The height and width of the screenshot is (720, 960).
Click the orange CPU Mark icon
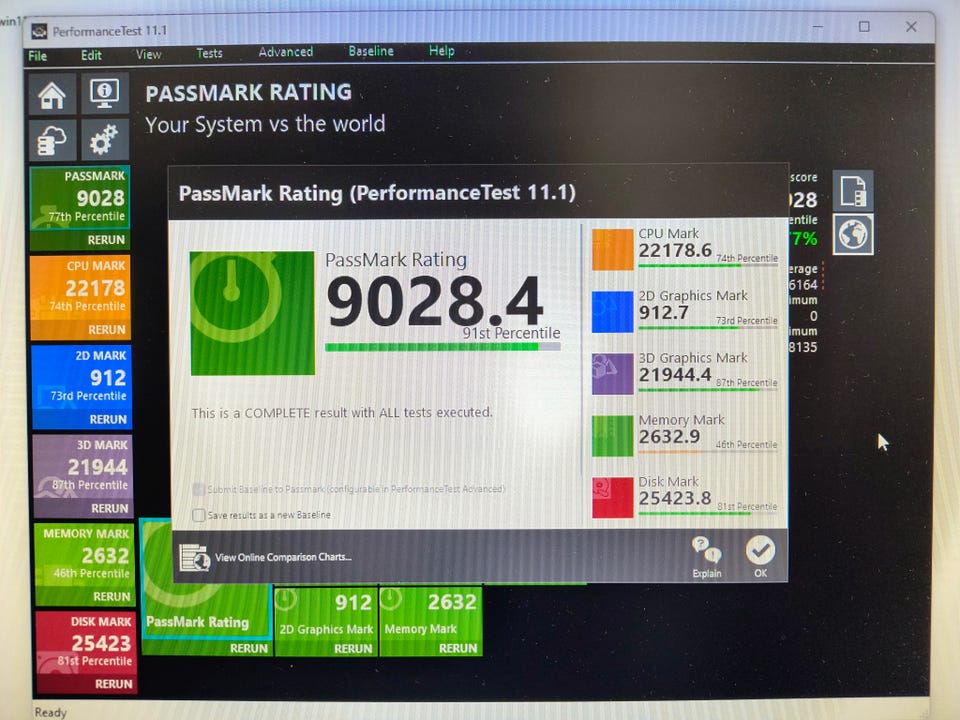(x=612, y=249)
